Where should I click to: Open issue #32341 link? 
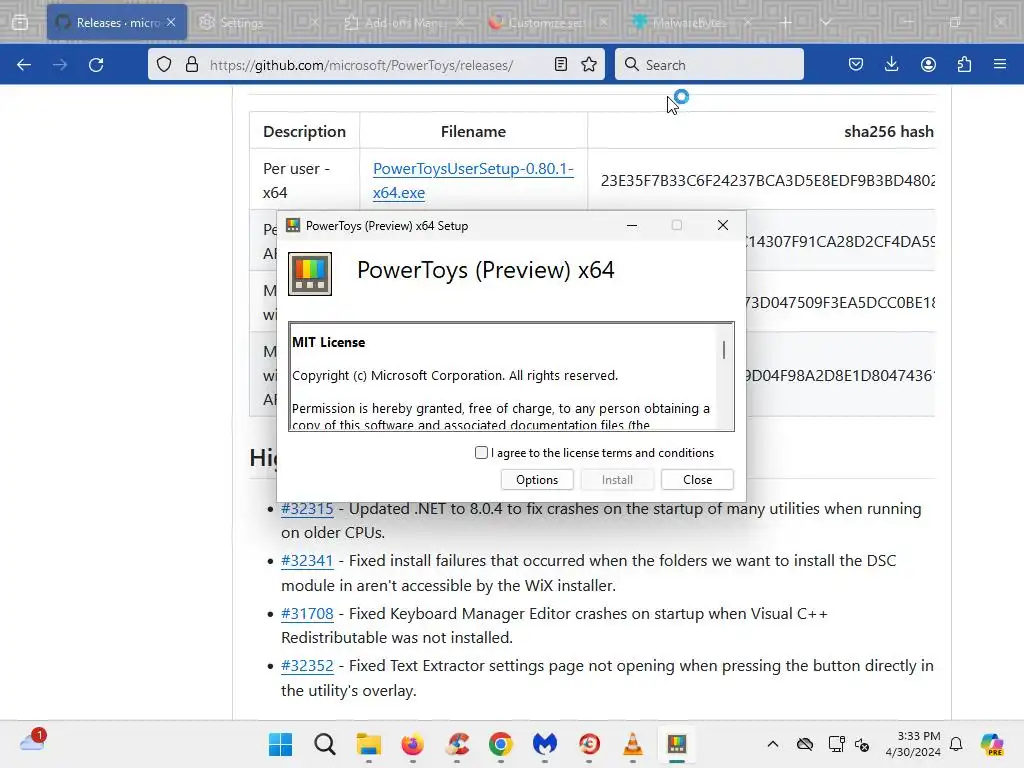click(x=307, y=561)
